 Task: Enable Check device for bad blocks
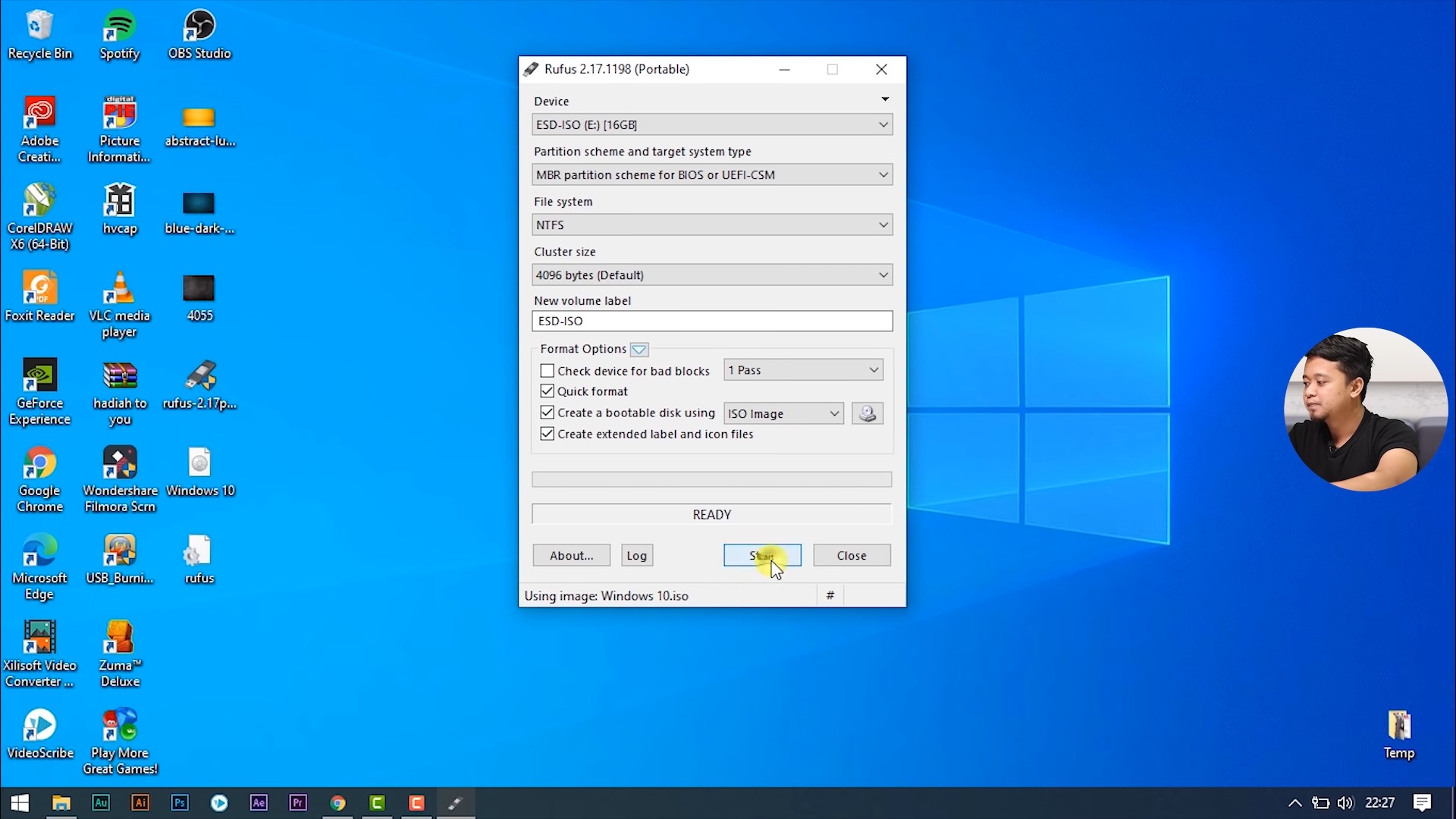pos(547,371)
